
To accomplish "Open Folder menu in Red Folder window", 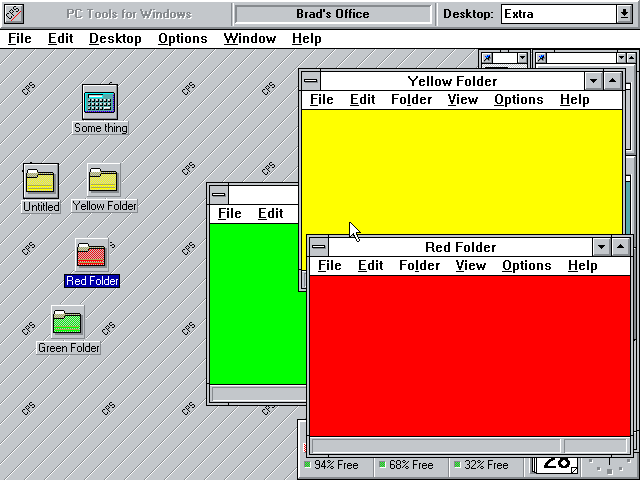I will point(420,265).
